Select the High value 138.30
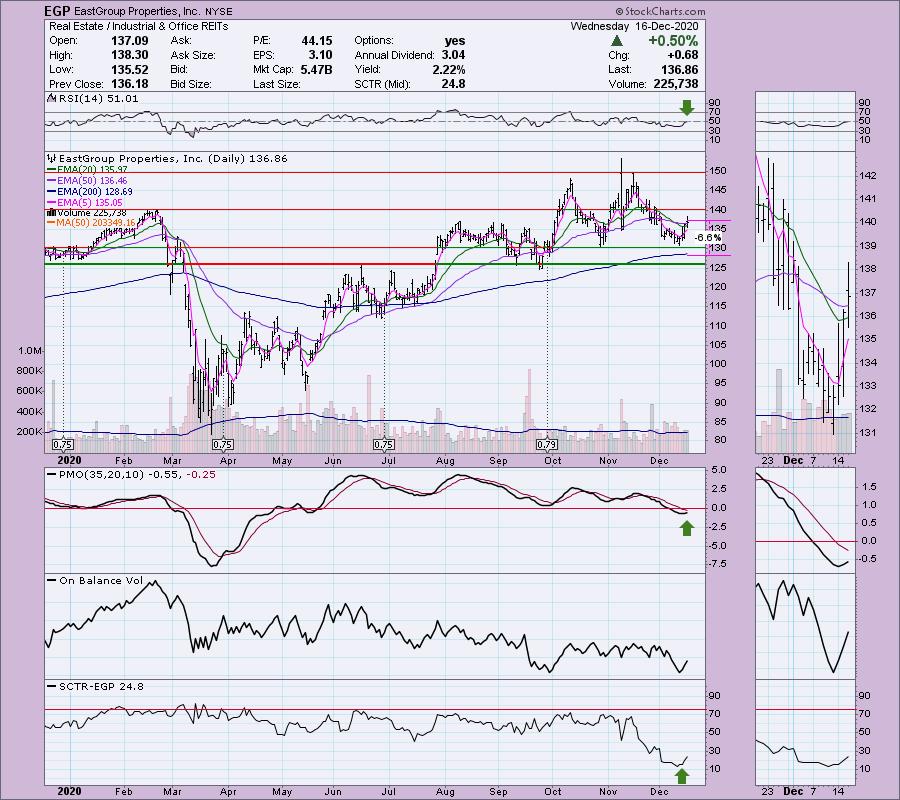This screenshot has height=800, width=900. [x=130, y=55]
